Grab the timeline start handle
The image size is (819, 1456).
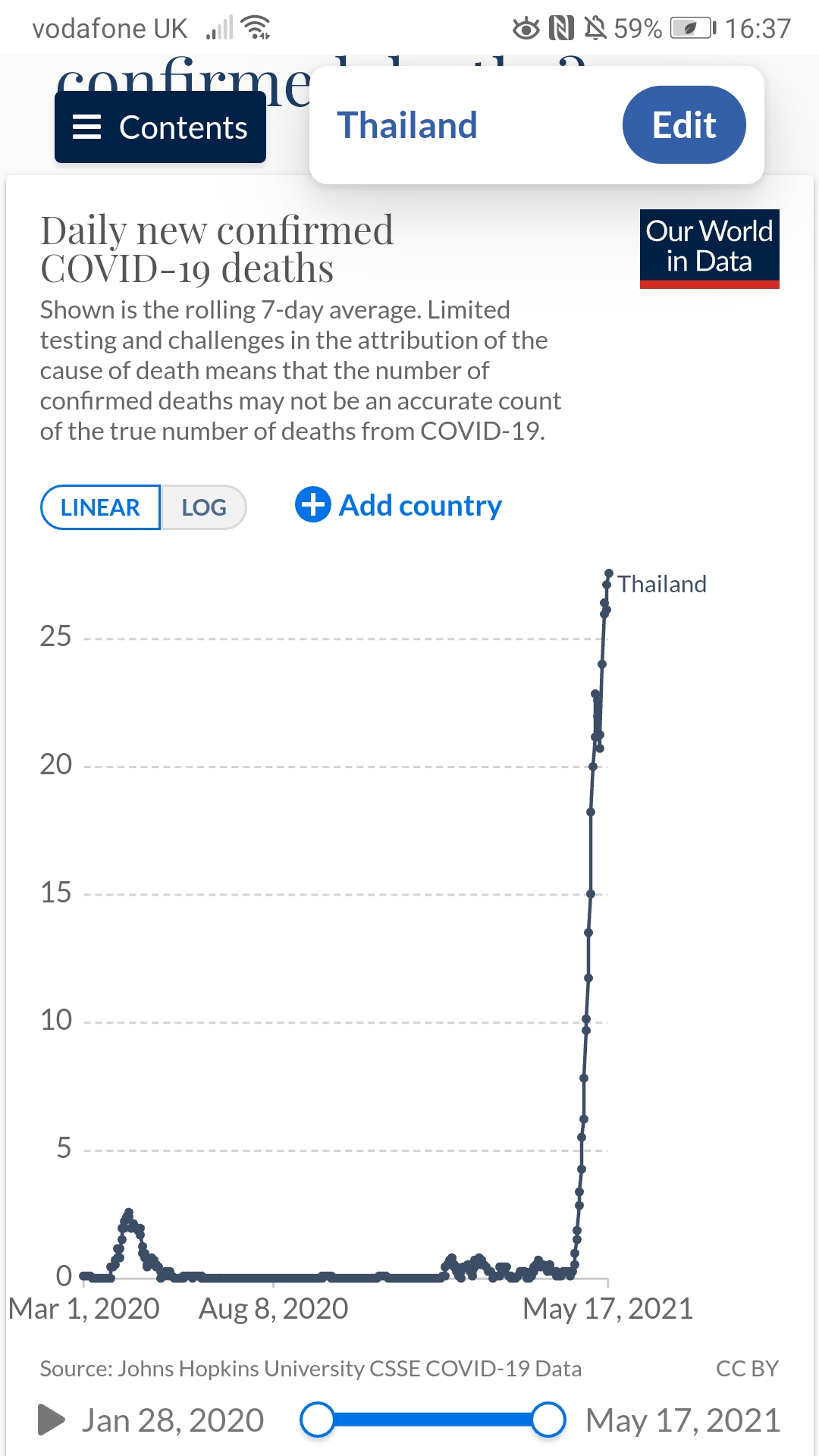point(317,1420)
